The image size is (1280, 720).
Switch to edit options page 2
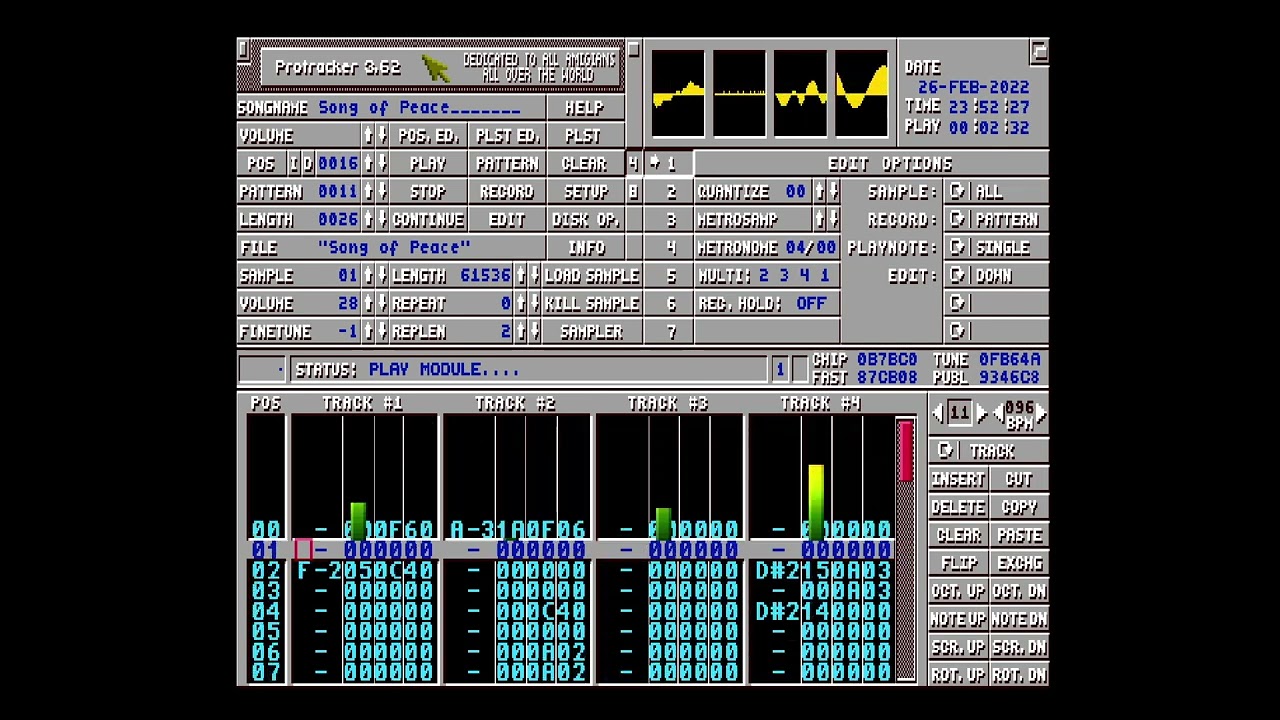pos(668,192)
